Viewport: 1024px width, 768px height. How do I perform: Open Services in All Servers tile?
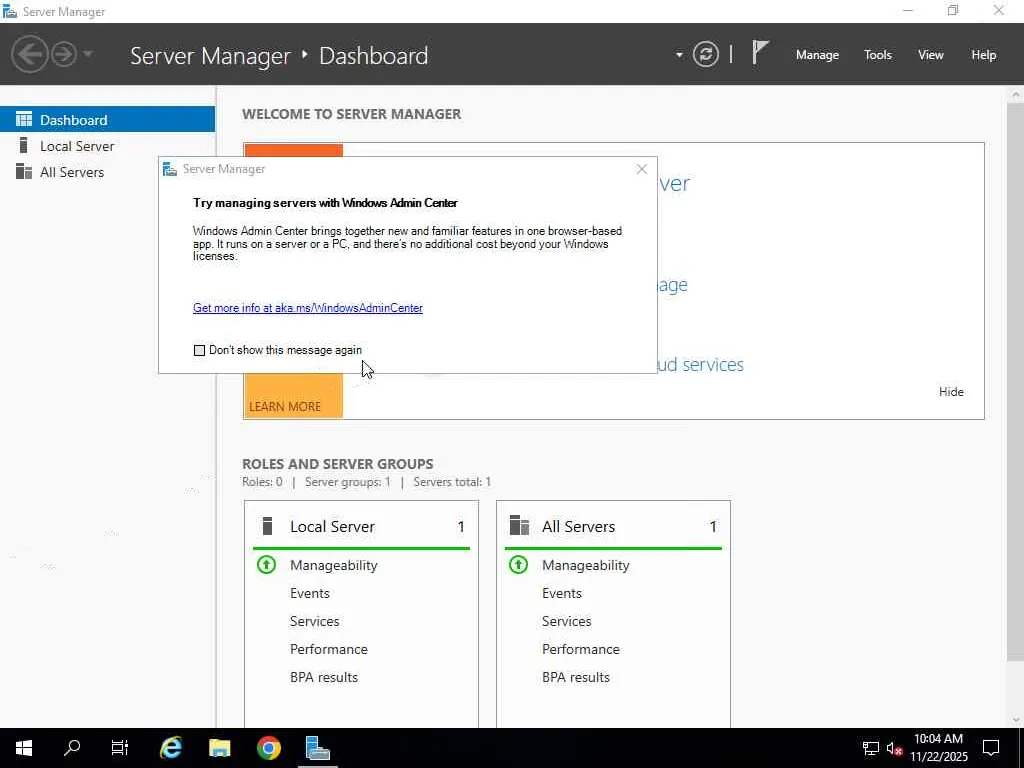pyautogui.click(x=566, y=621)
